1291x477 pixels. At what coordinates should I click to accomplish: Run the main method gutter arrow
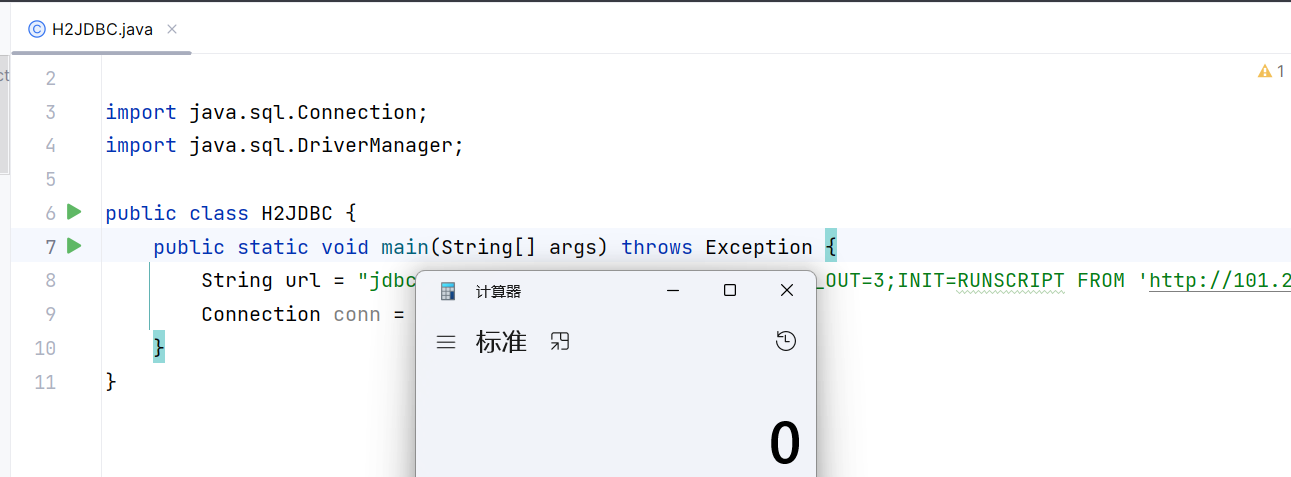73,246
